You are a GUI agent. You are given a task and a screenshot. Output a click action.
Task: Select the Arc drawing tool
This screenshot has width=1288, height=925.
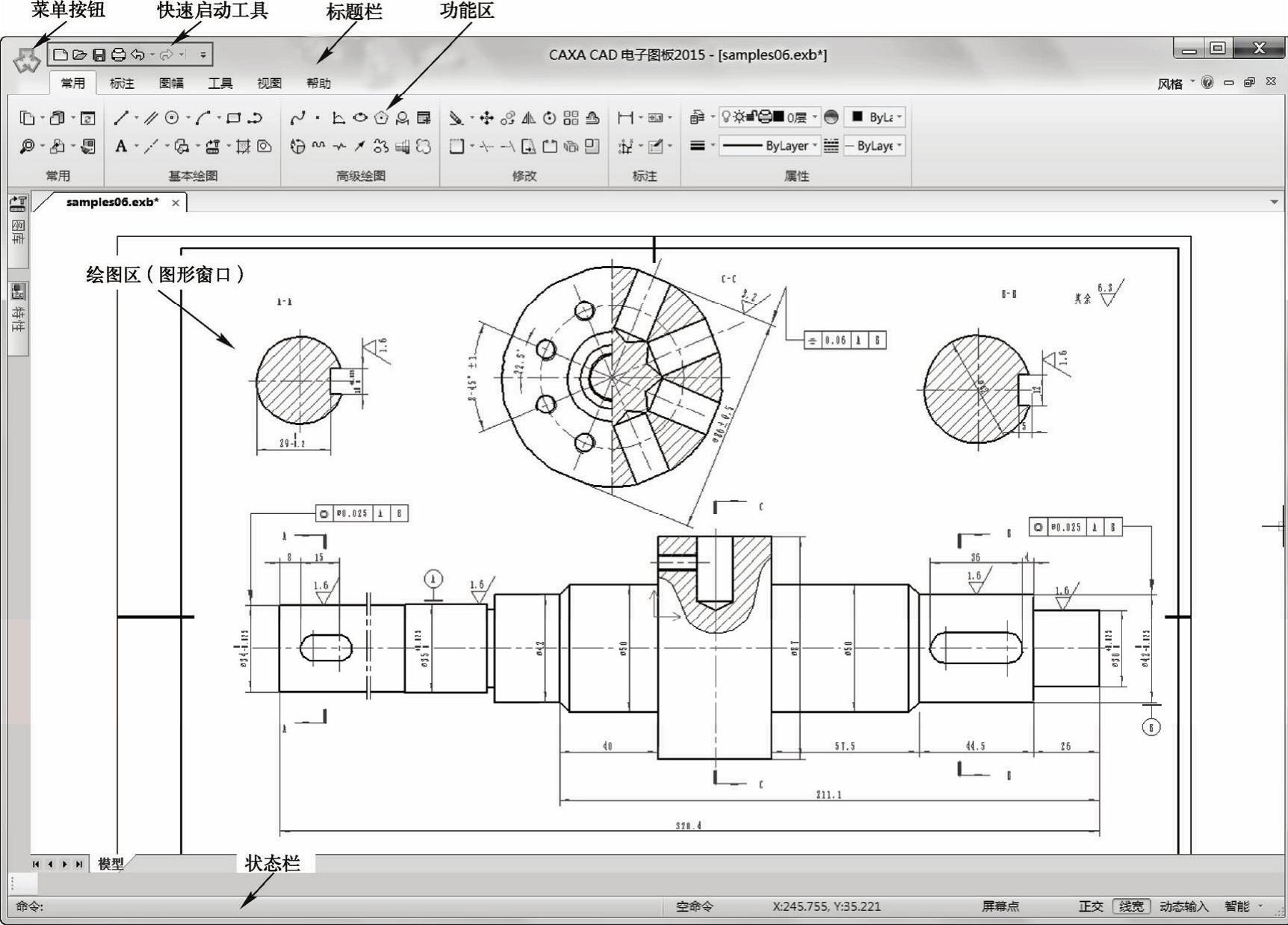pos(203,118)
